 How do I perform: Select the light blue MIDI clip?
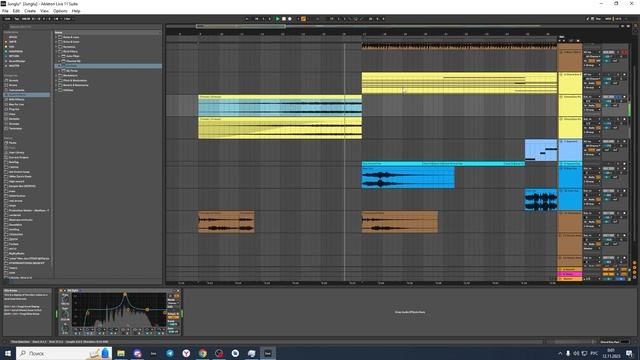click(541, 150)
